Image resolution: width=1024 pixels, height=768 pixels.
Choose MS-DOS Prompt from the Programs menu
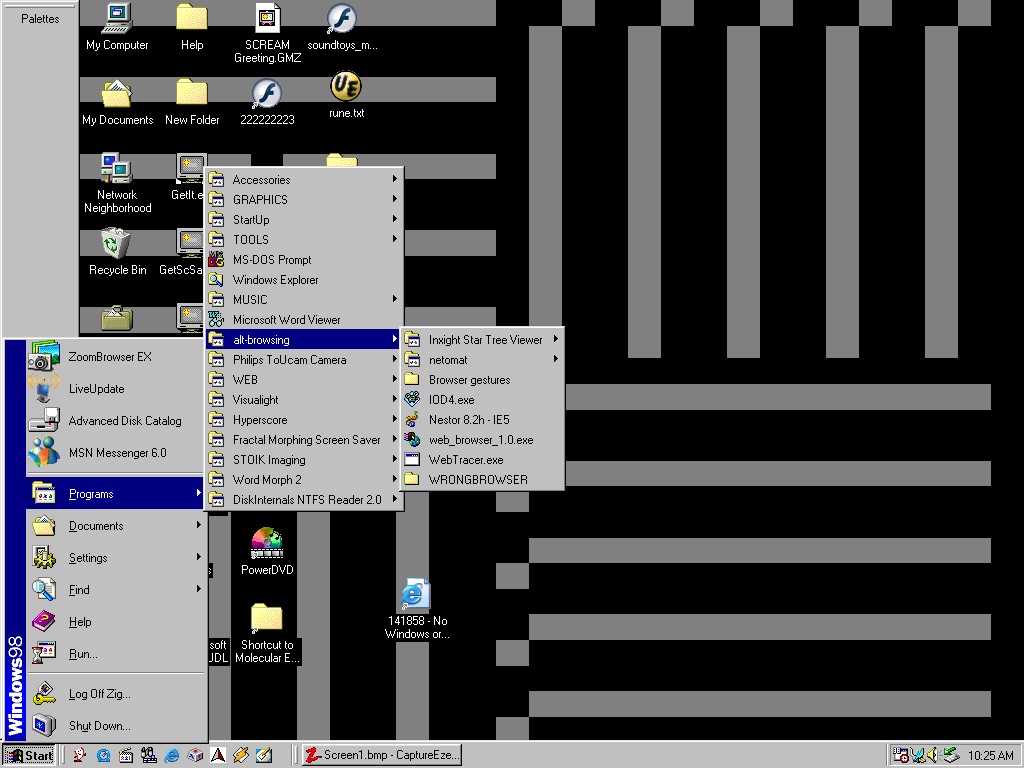(x=272, y=260)
